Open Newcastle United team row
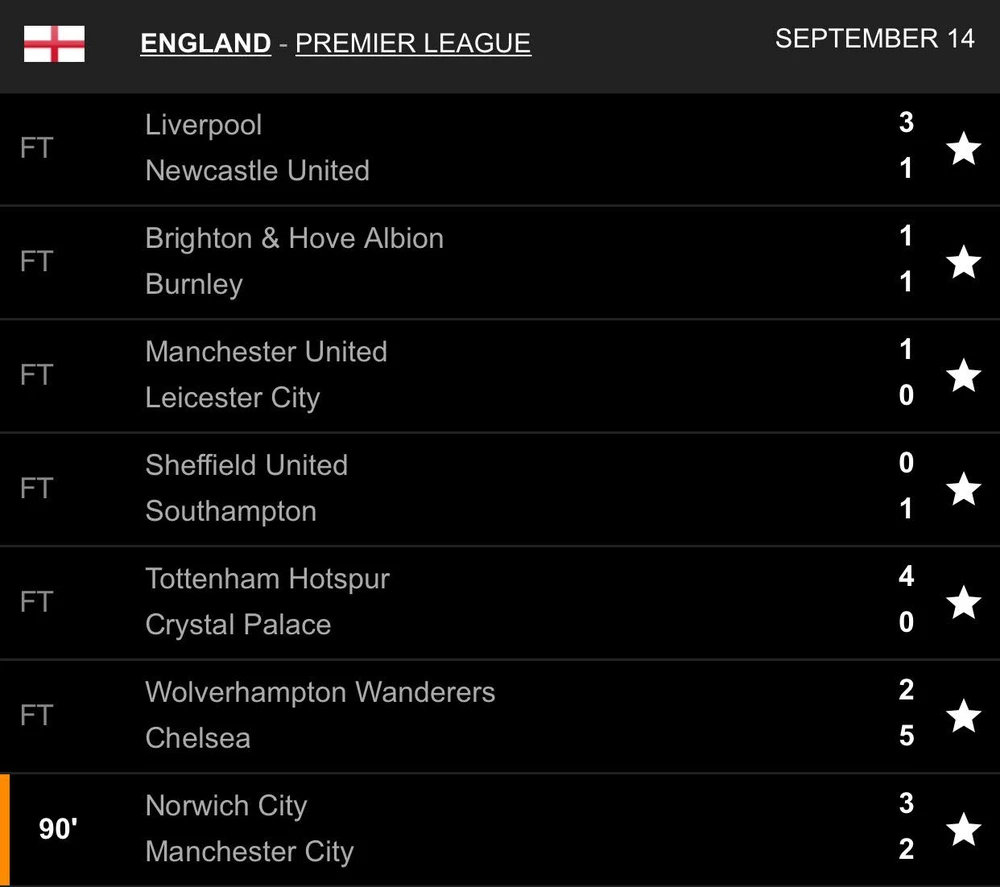Screen dimensions: 1000x887 click(257, 171)
